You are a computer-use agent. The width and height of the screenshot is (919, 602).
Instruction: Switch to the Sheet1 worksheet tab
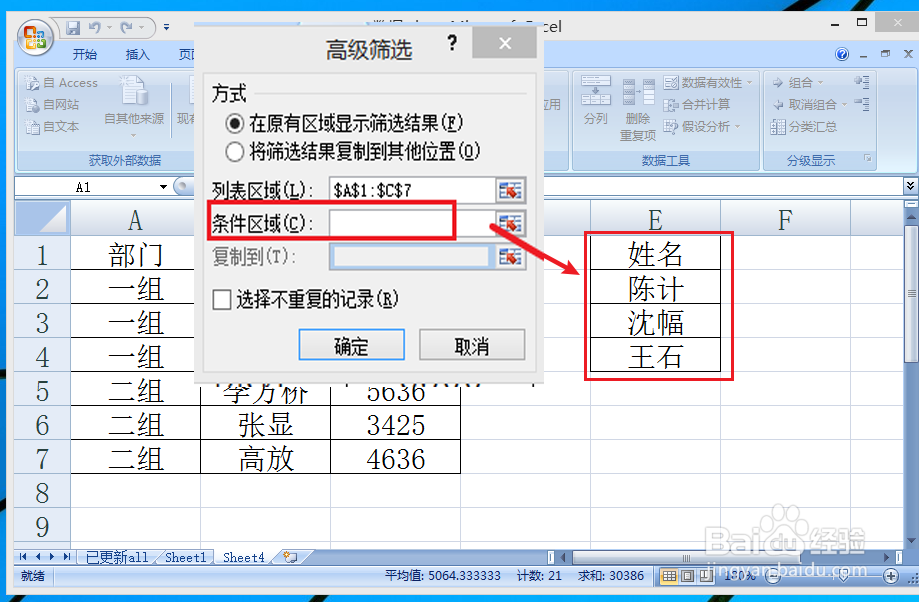(184, 558)
